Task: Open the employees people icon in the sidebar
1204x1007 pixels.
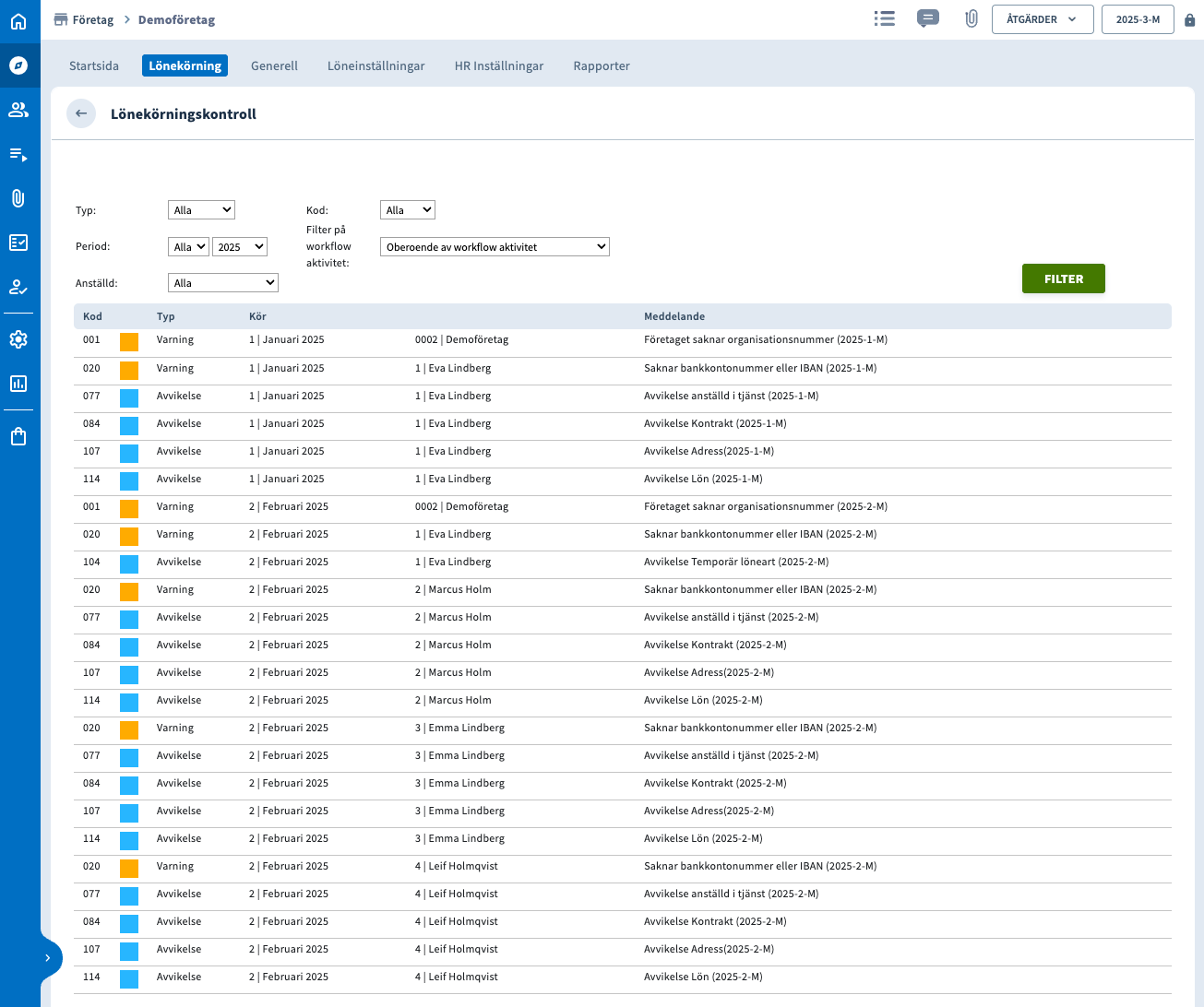Action: click(18, 110)
